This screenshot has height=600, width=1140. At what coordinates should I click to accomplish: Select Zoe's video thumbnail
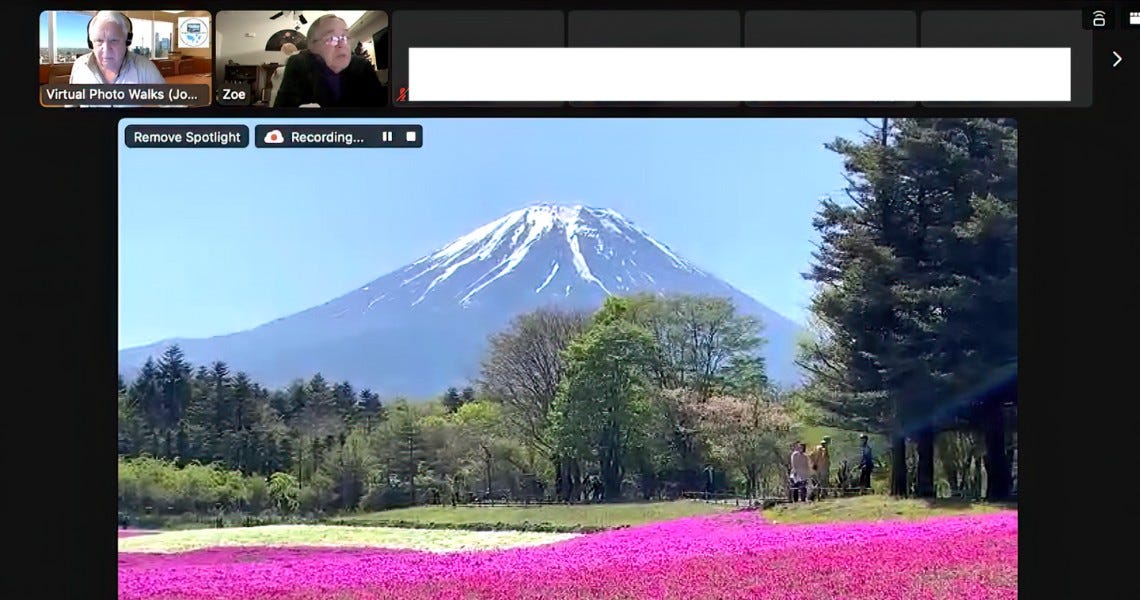[x=303, y=55]
